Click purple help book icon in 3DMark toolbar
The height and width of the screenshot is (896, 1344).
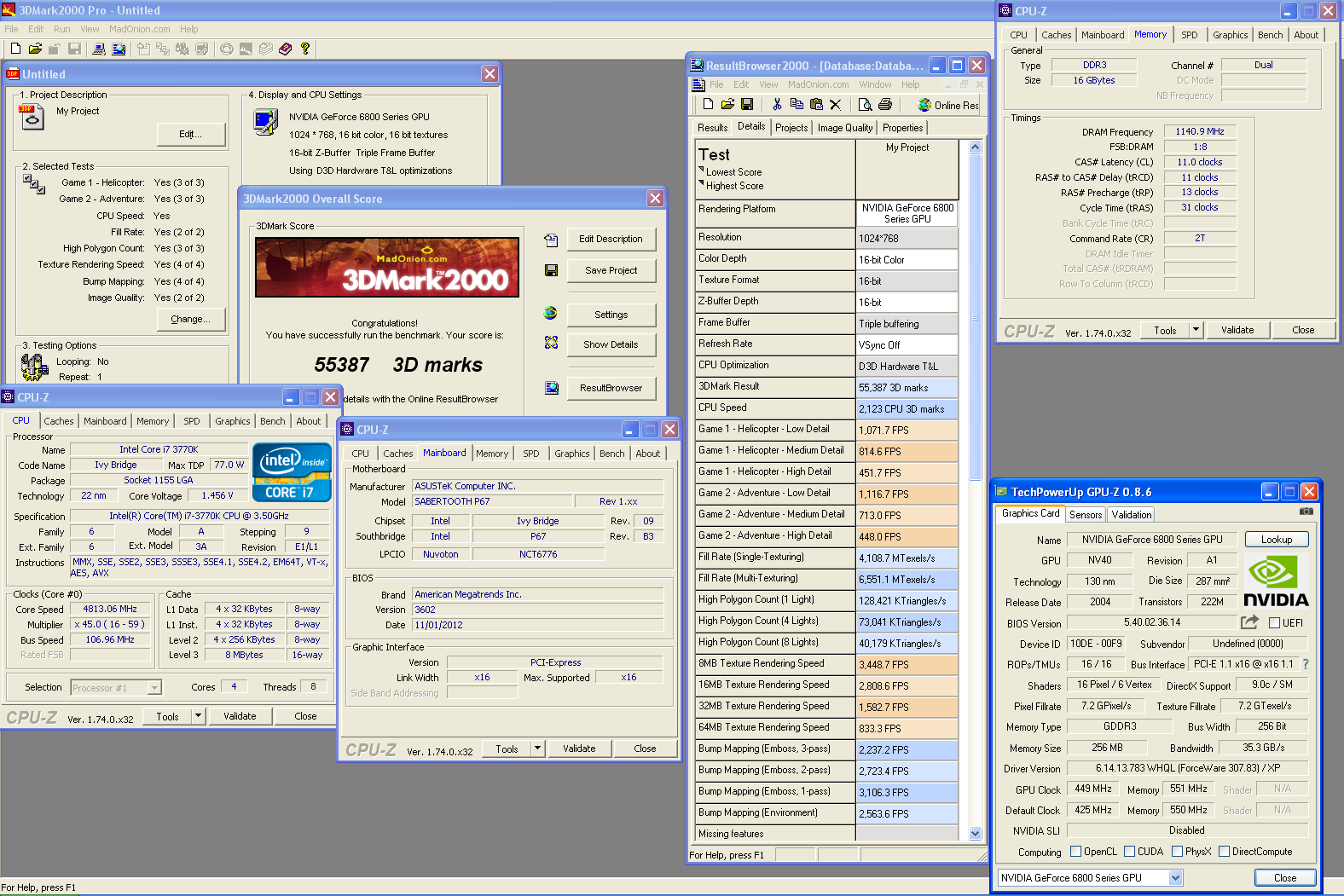(x=286, y=49)
